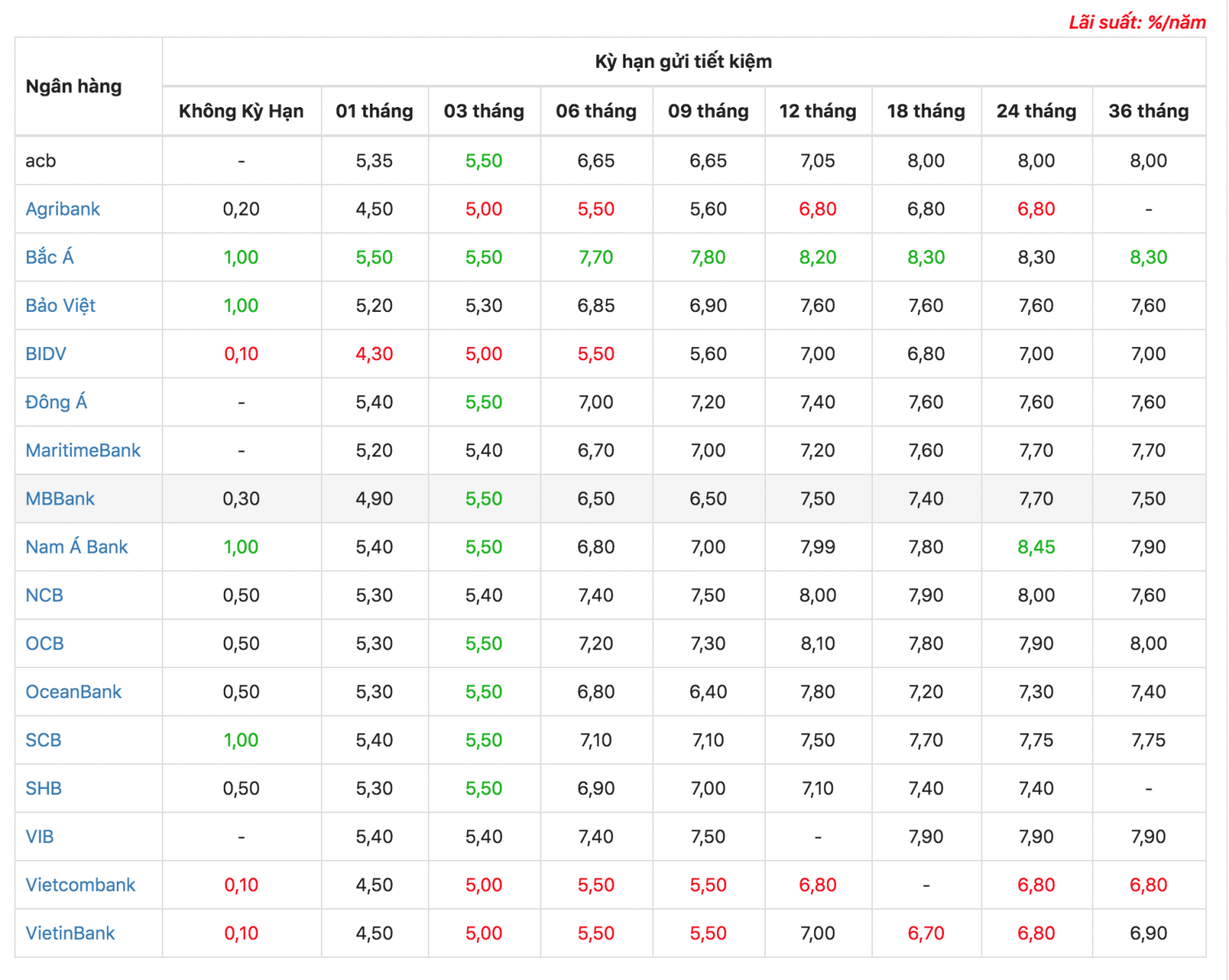The height and width of the screenshot is (980, 1229).
Task: Follow the OceanBank link
Action: click(x=73, y=692)
